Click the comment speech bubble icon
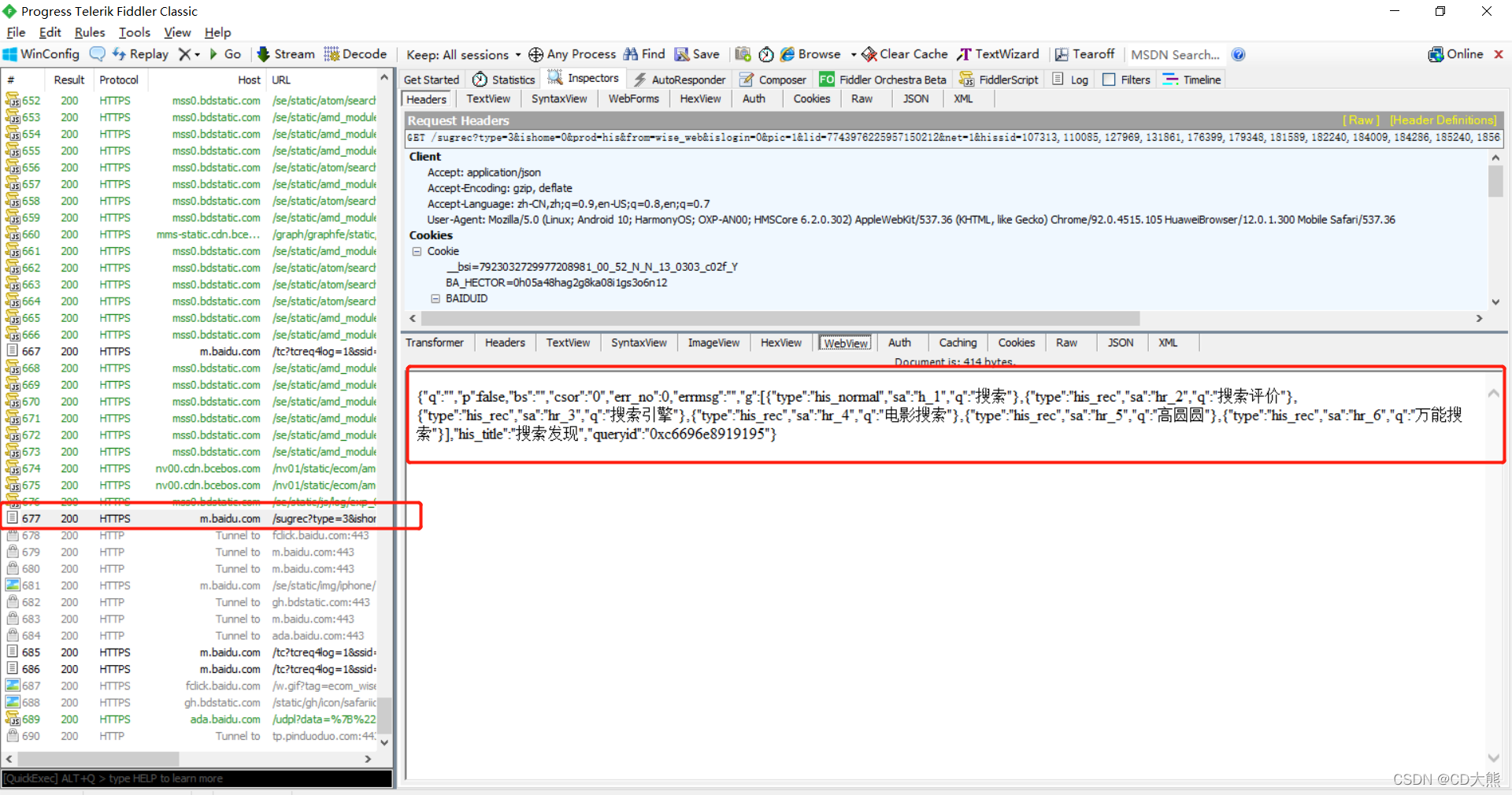This screenshot has height=795, width=1512. (x=97, y=54)
